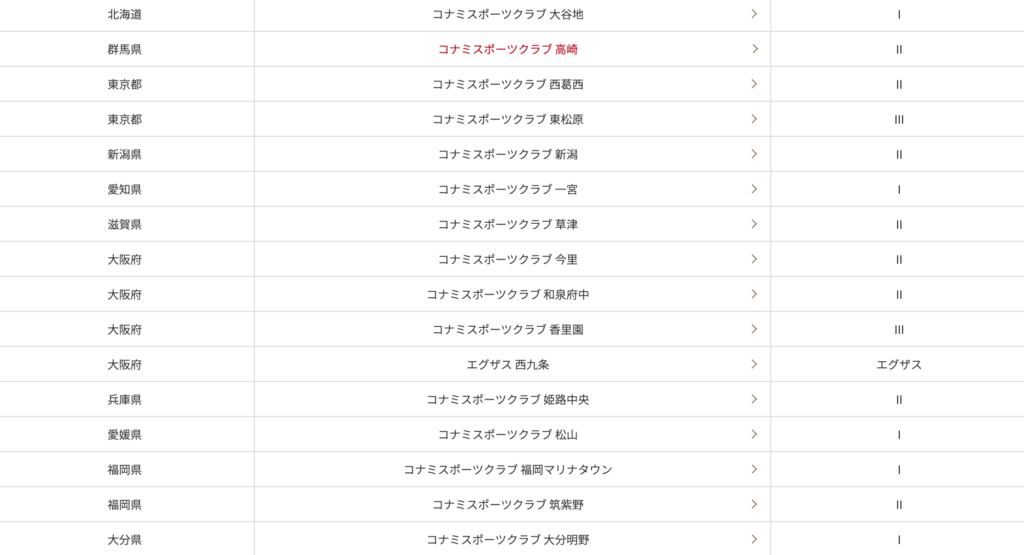This screenshot has height=555, width=1024.
Task: Click the chevron in the 香里園 row
Action: (x=754, y=329)
